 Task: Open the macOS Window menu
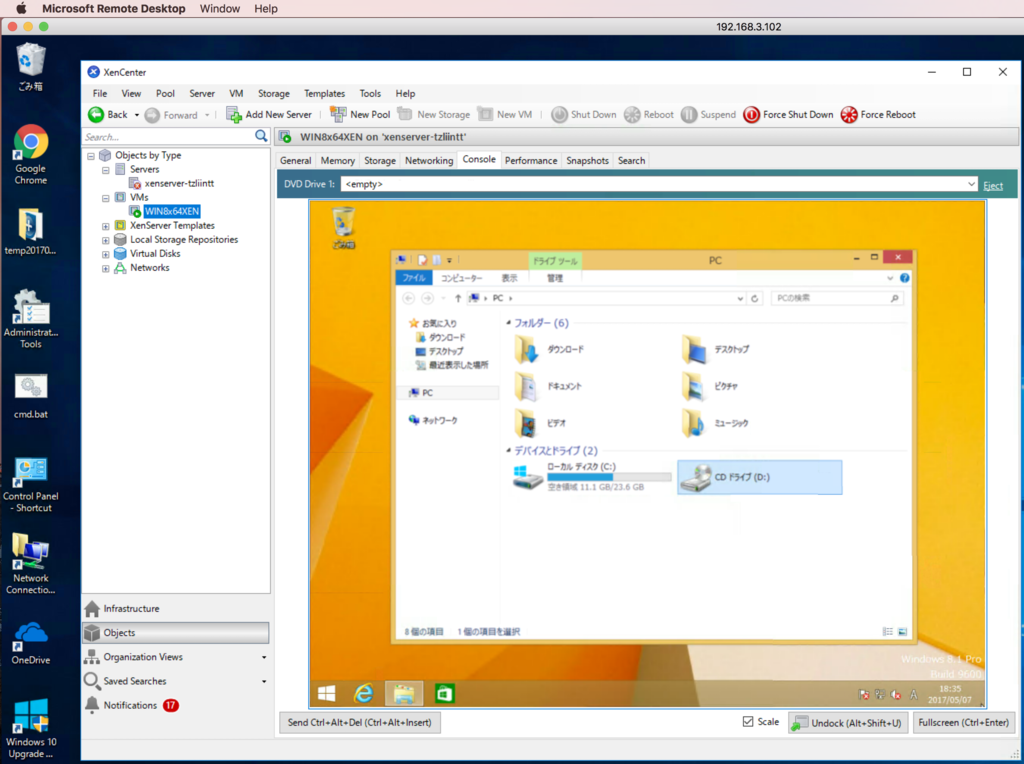(x=219, y=8)
